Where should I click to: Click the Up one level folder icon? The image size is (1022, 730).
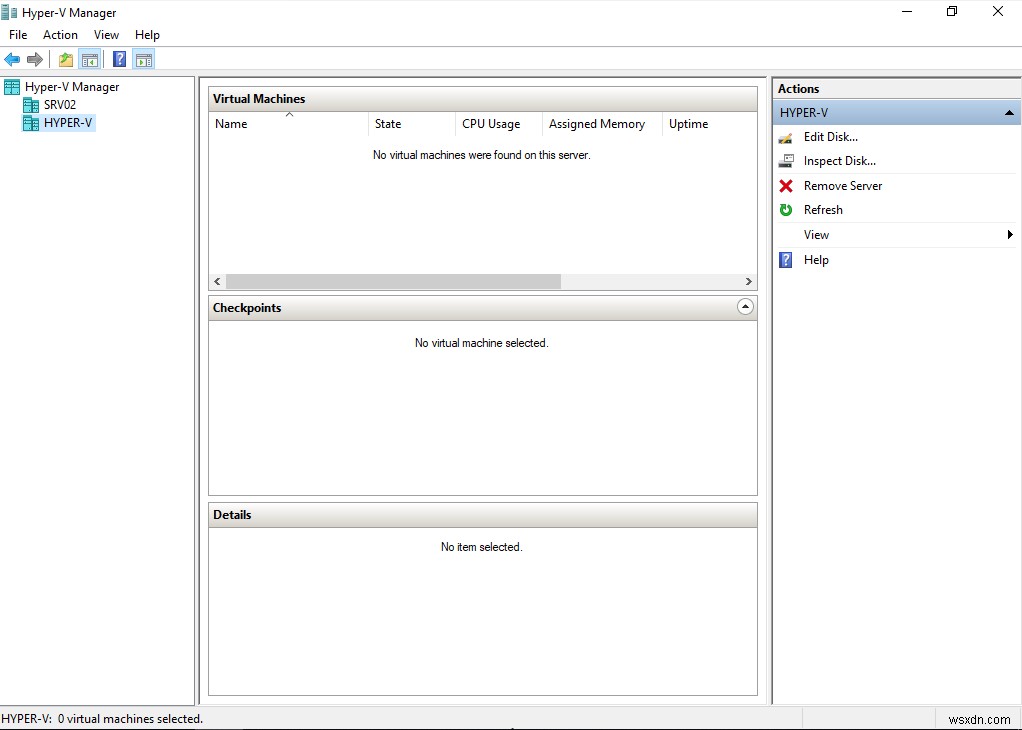(x=66, y=60)
